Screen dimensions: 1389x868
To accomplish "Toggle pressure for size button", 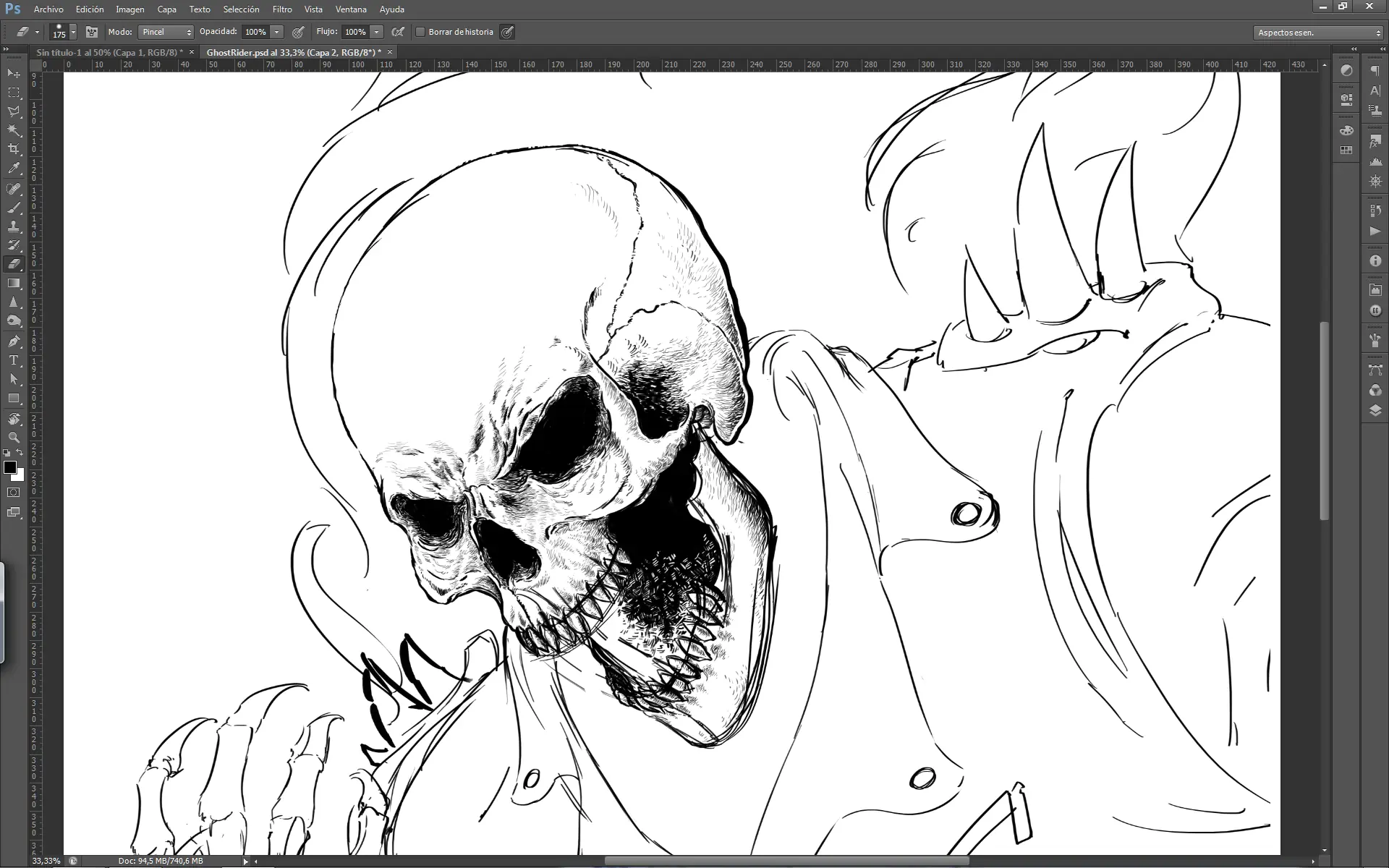I will (x=508, y=32).
